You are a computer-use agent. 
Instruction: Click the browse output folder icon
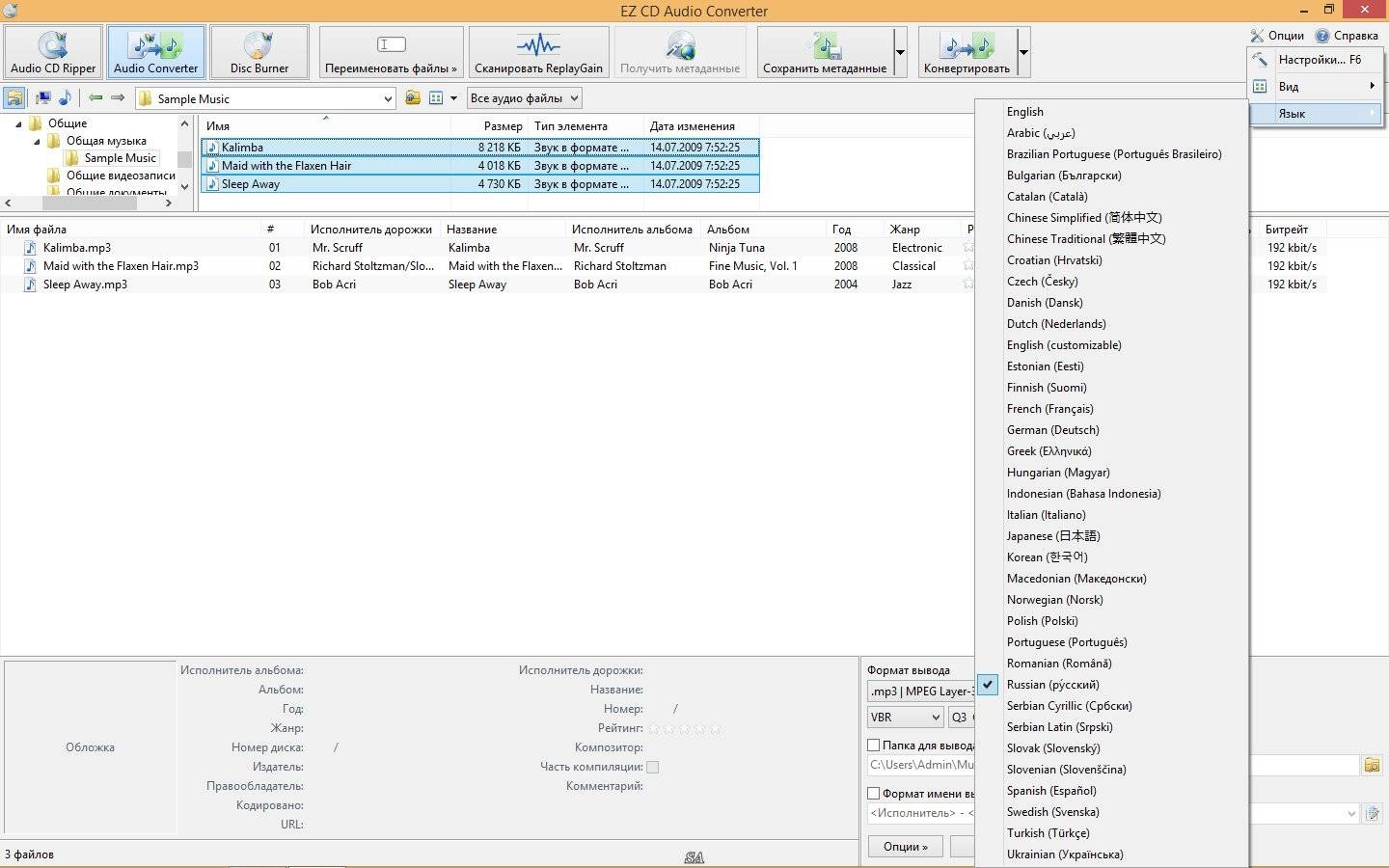pos(1372,766)
